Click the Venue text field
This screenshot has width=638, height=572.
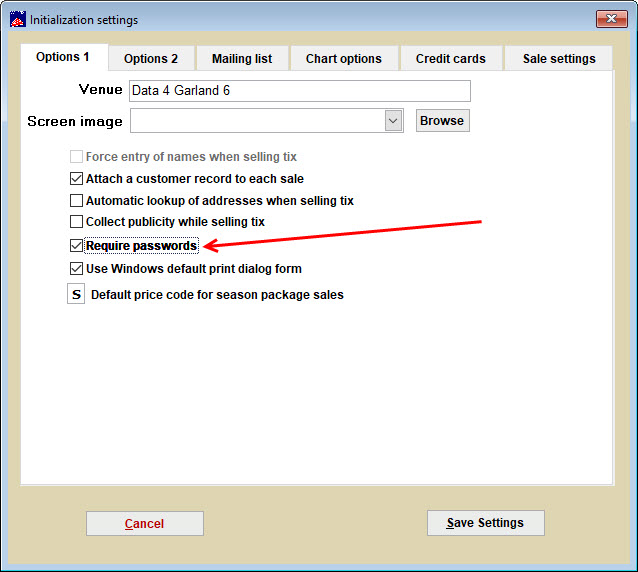click(300, 91)
